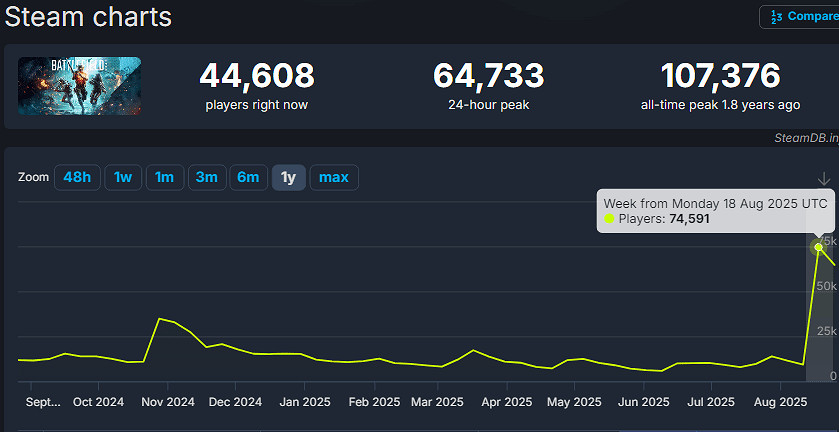Image resolution: width=839 pixels, height=432 pixels.
Task: Click the Steam charts heading
Action: click(x=88, y=17)
